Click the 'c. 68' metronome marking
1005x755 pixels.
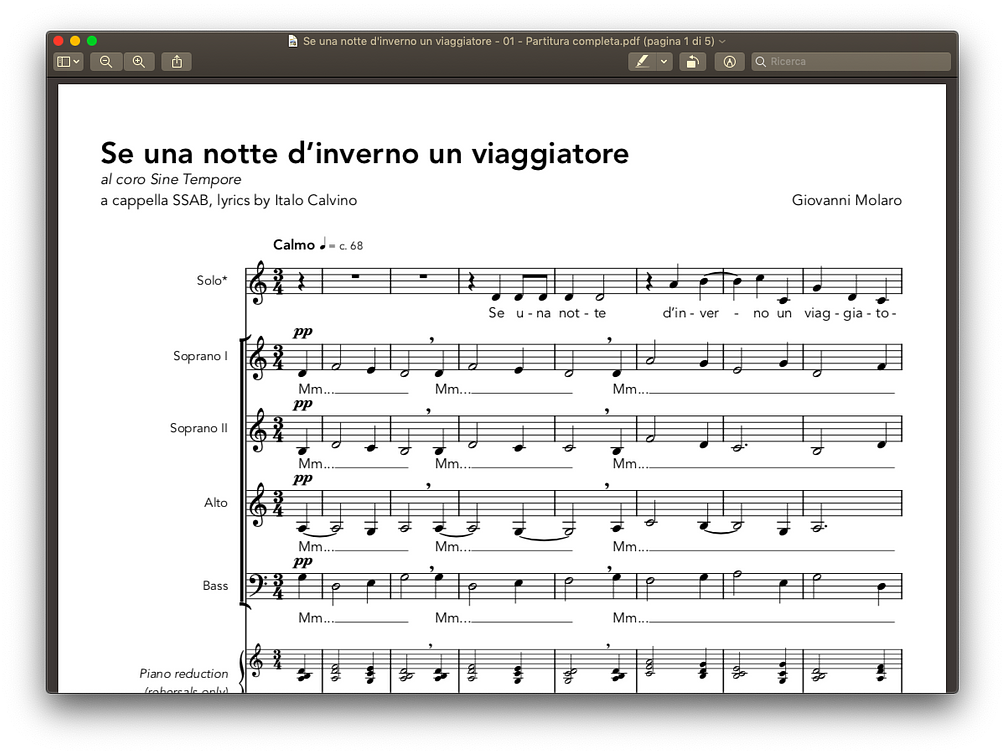pyautogui.click(x=351, y=245)
